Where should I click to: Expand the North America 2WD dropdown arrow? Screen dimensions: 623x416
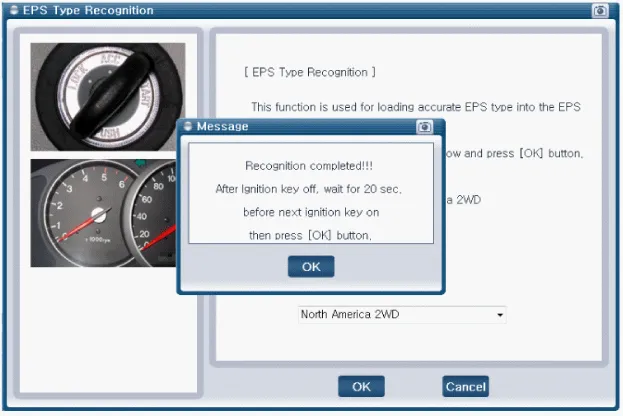tap(499, 315)
